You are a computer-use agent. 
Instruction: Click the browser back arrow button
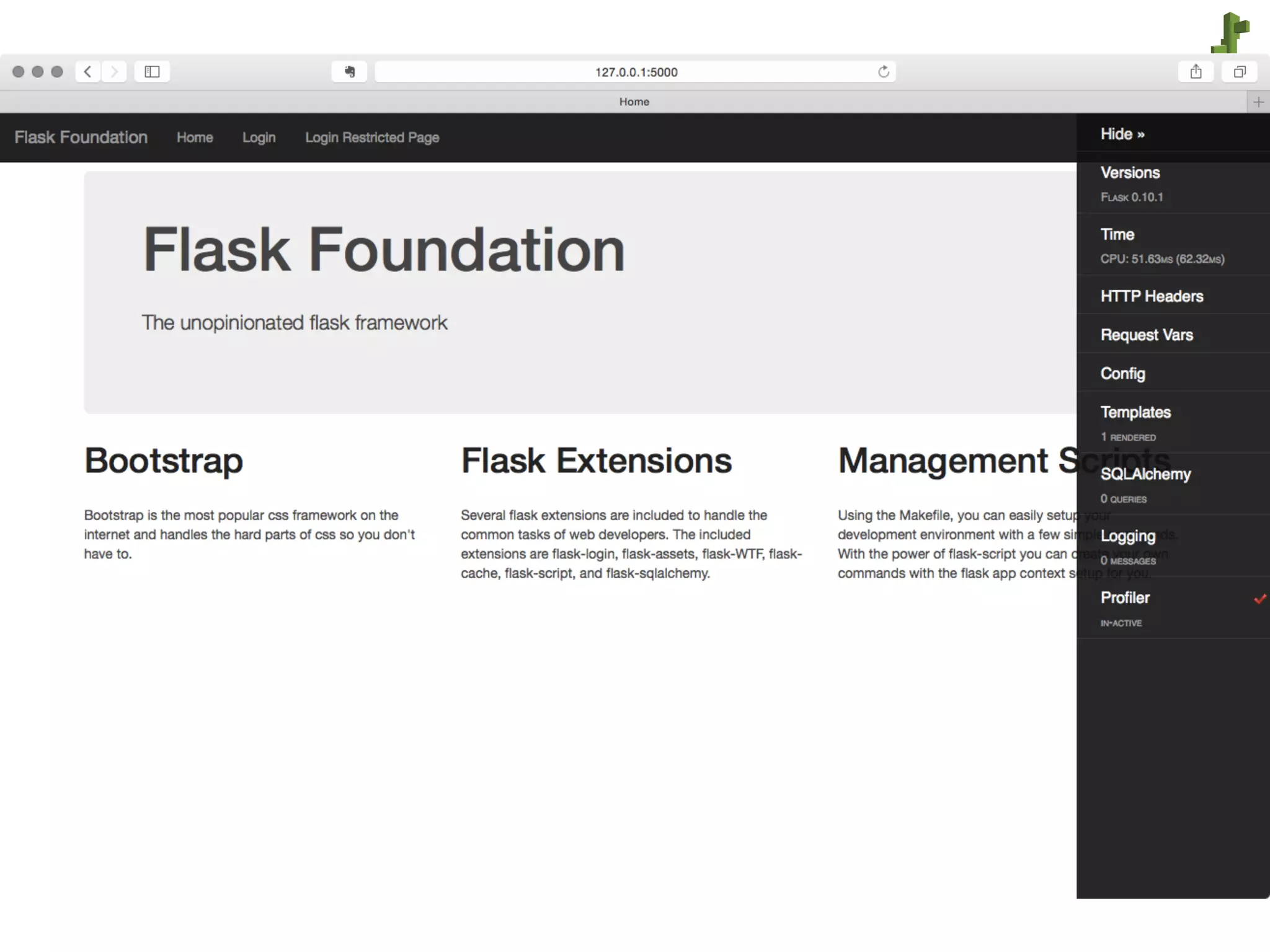pyautogui.click(x=88, y=72)
